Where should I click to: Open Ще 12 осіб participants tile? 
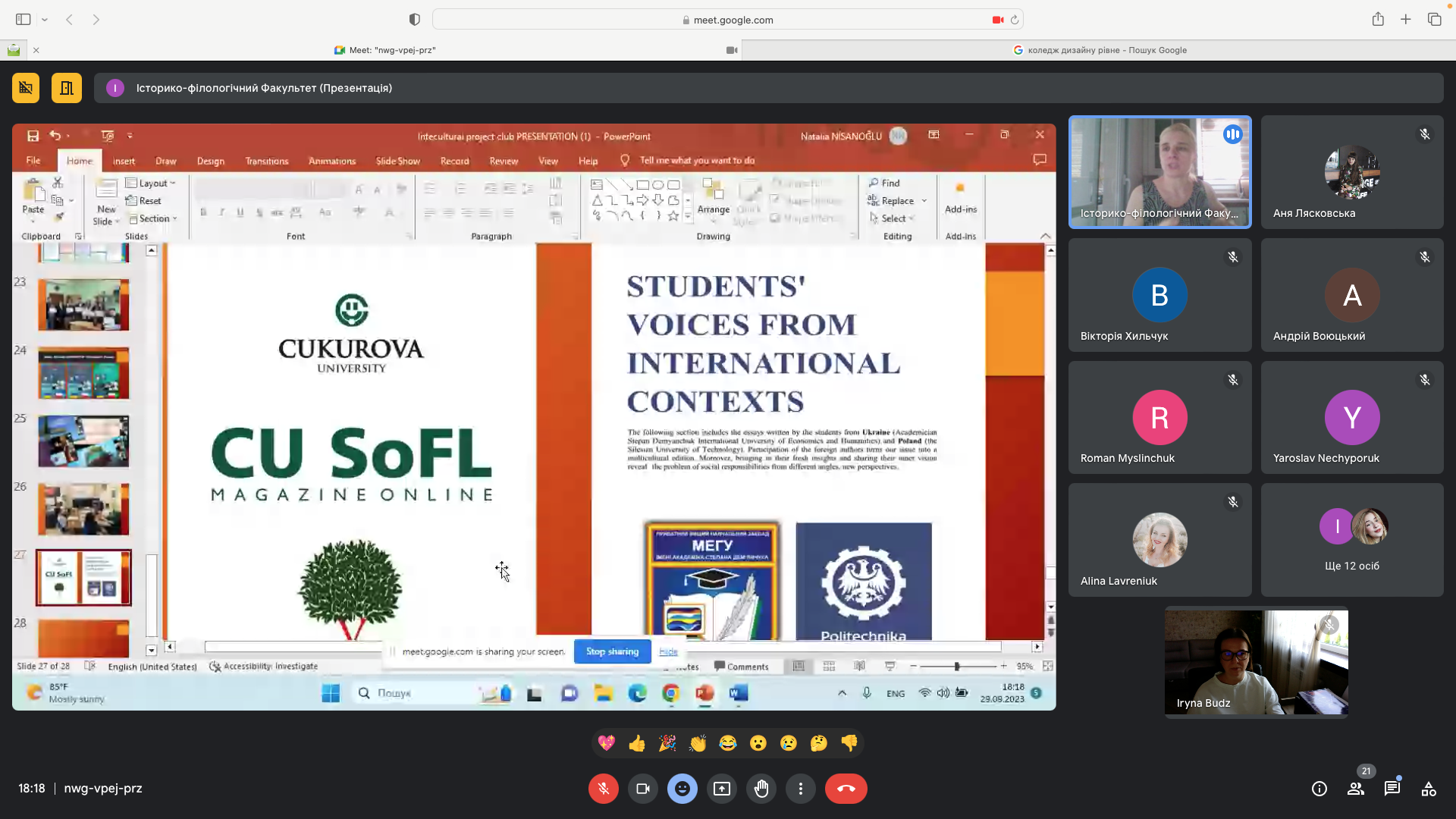point(1352,540)
